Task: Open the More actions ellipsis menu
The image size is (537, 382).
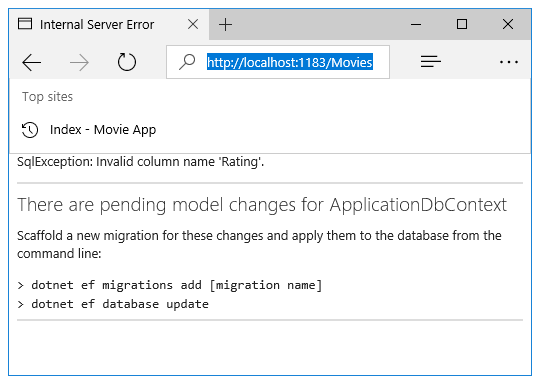Action: pyautogui.click(x=509, y=62)
